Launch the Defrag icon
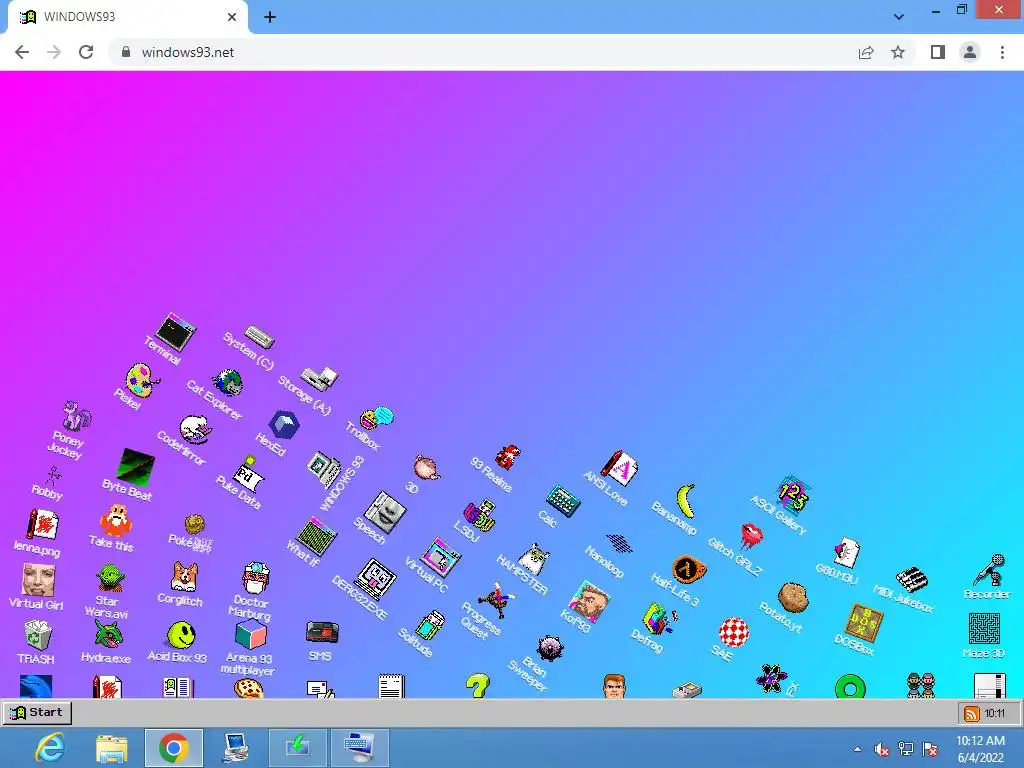 (660, 618)
